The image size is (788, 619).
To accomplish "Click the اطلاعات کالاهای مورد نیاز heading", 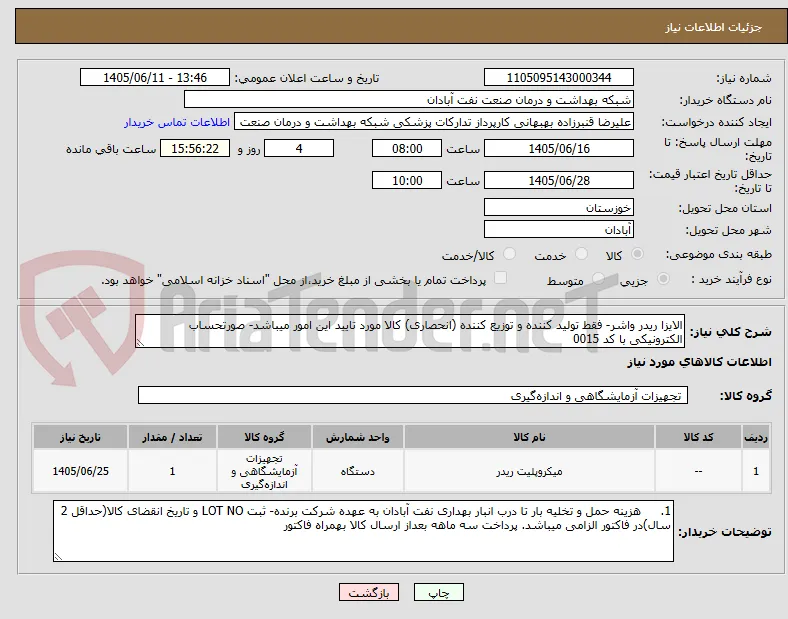I will (x=699, y=362).
